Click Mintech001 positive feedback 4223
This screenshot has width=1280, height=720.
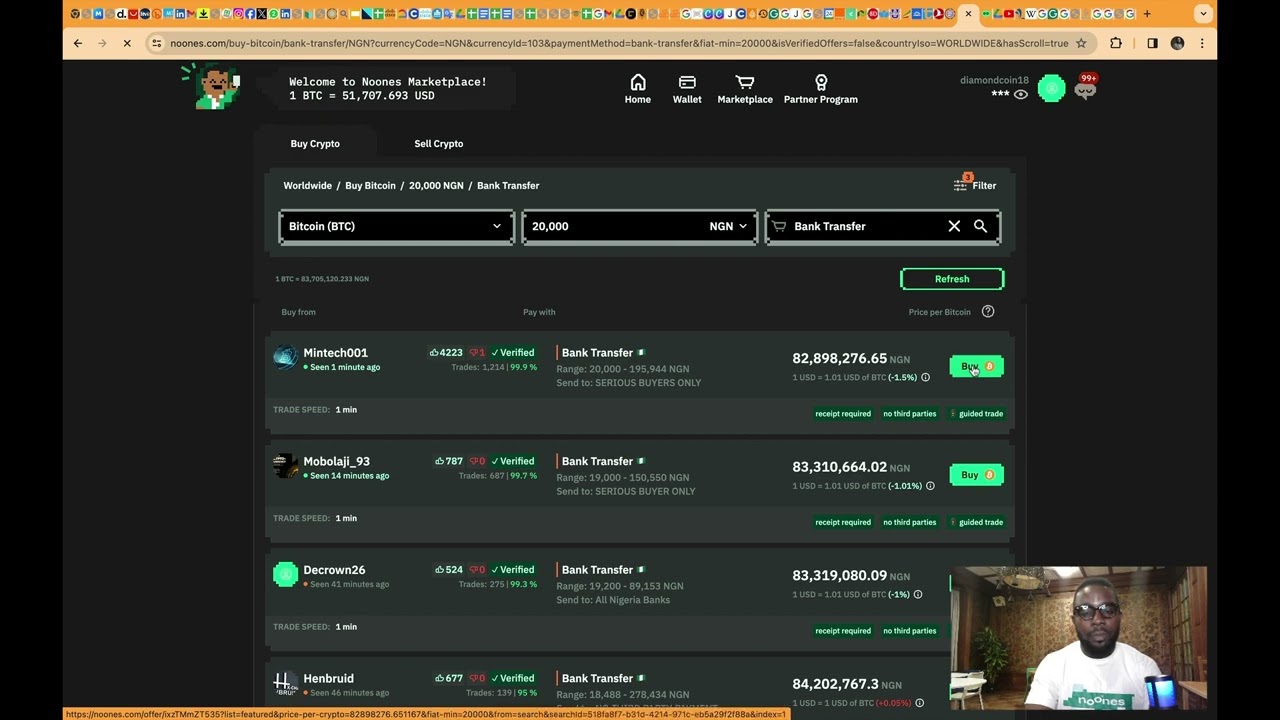[446, 352]
